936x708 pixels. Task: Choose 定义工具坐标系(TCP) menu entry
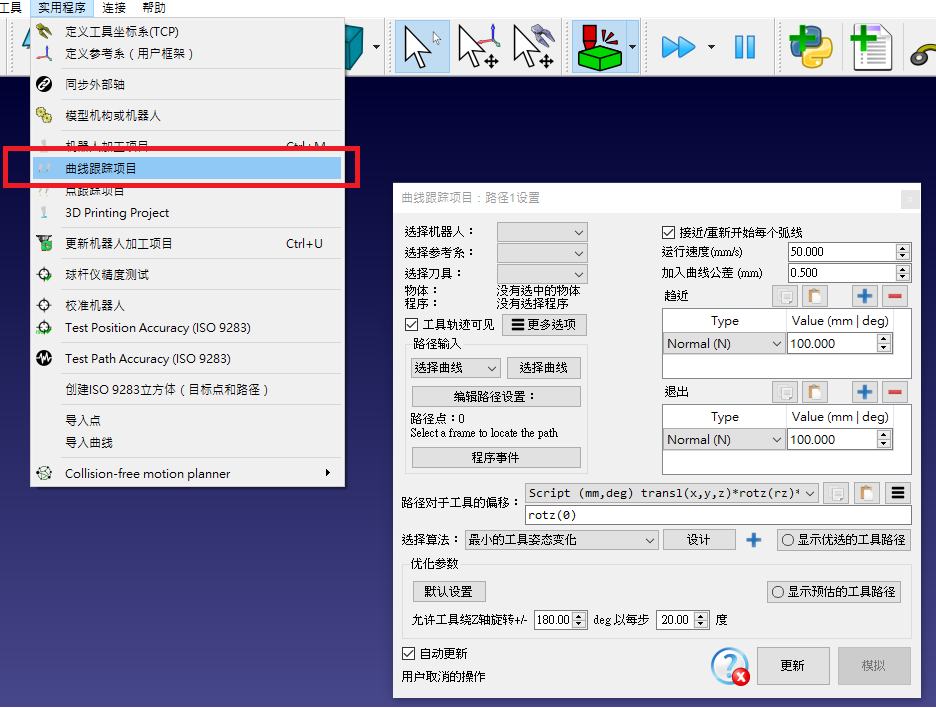click(x=187, y=32)
